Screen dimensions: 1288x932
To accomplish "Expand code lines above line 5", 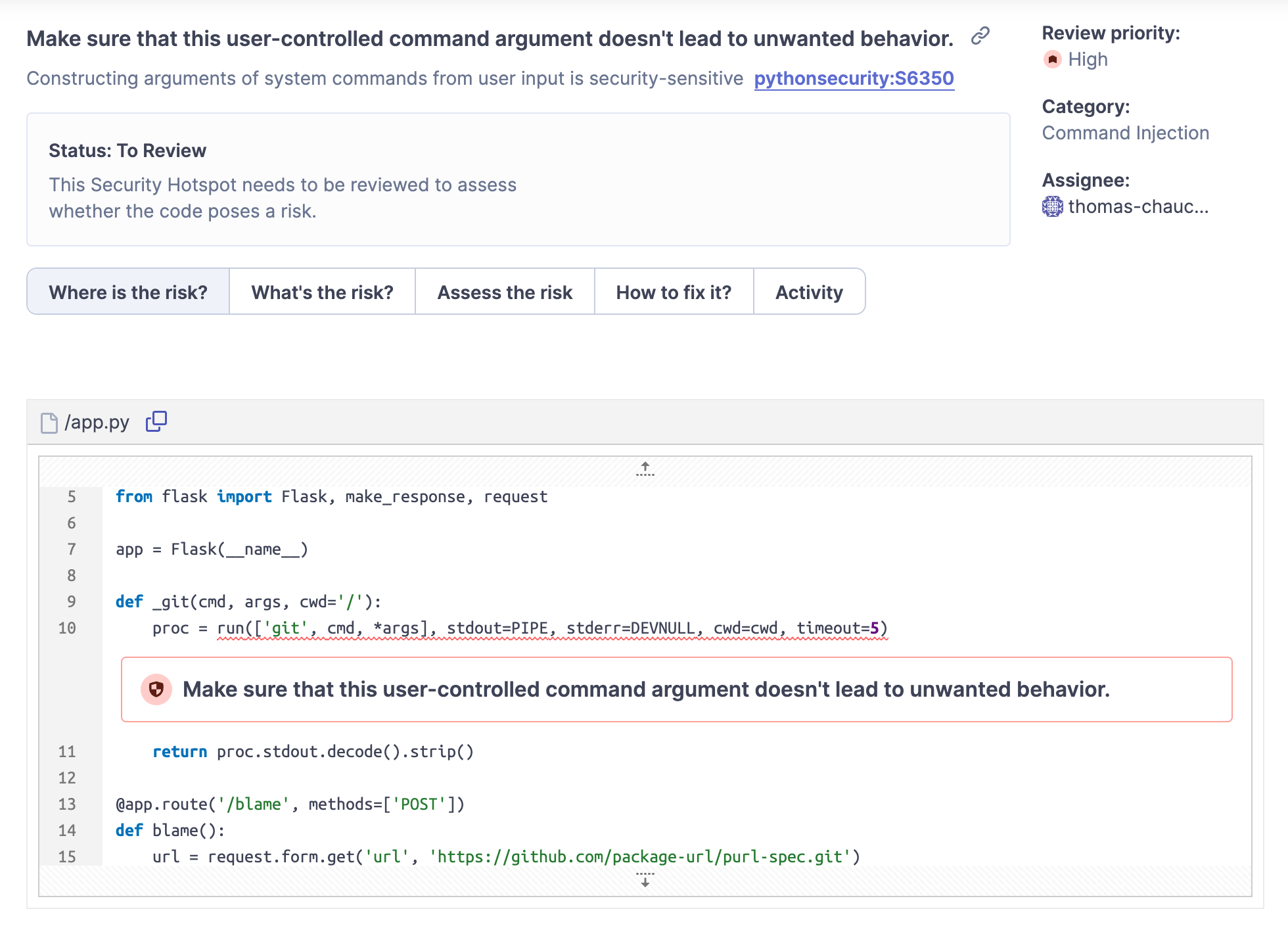I will click(645, 469).
